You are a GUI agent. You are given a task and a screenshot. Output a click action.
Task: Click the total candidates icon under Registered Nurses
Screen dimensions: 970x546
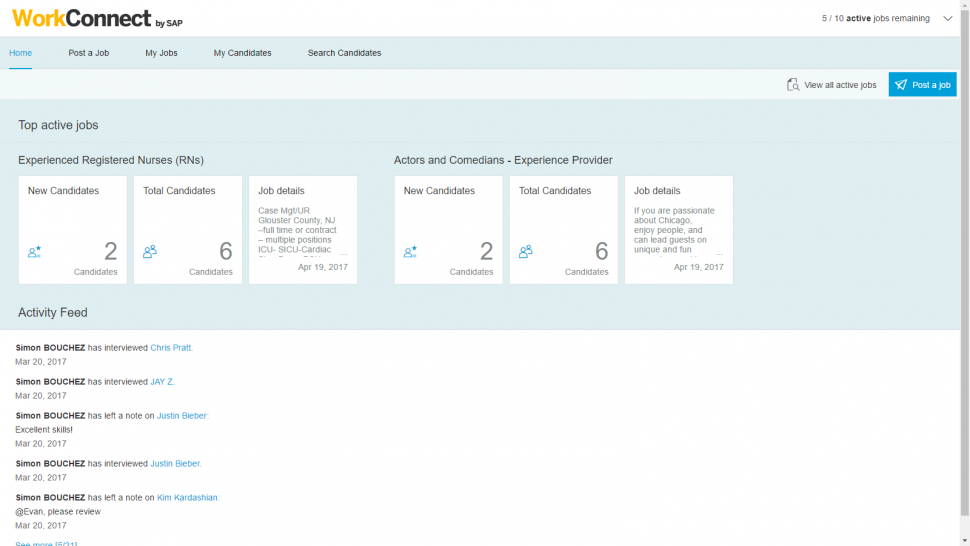pos(150,251)
